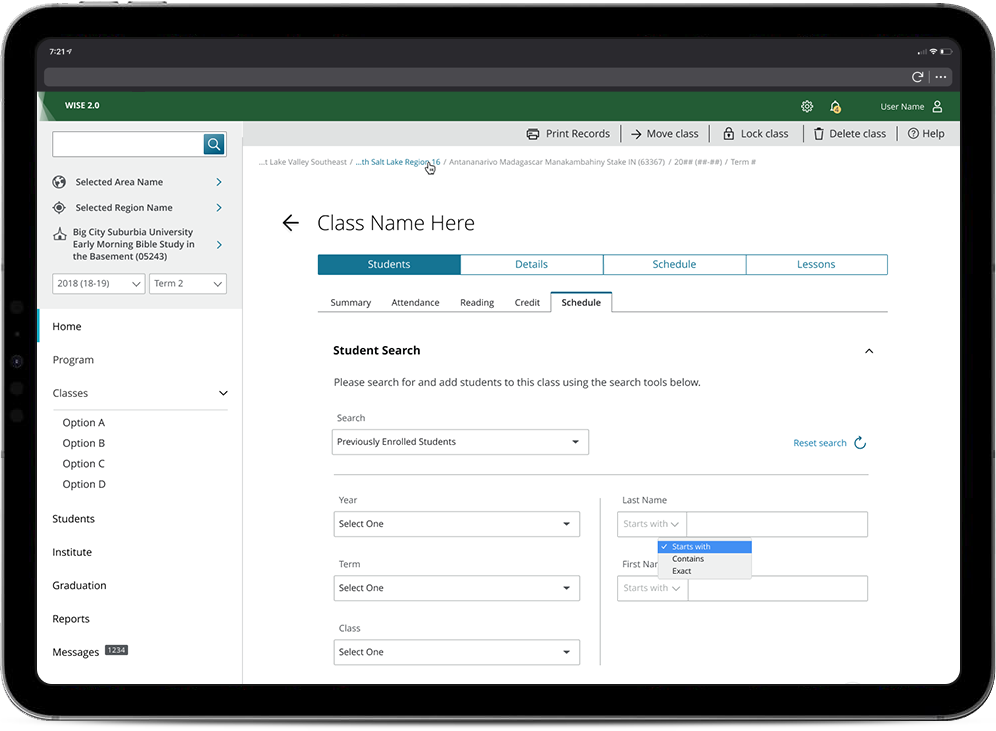This screenshot has height=731, width=996.
Task: Open Institute in the sidebar
Action: [x=72, y=553]
